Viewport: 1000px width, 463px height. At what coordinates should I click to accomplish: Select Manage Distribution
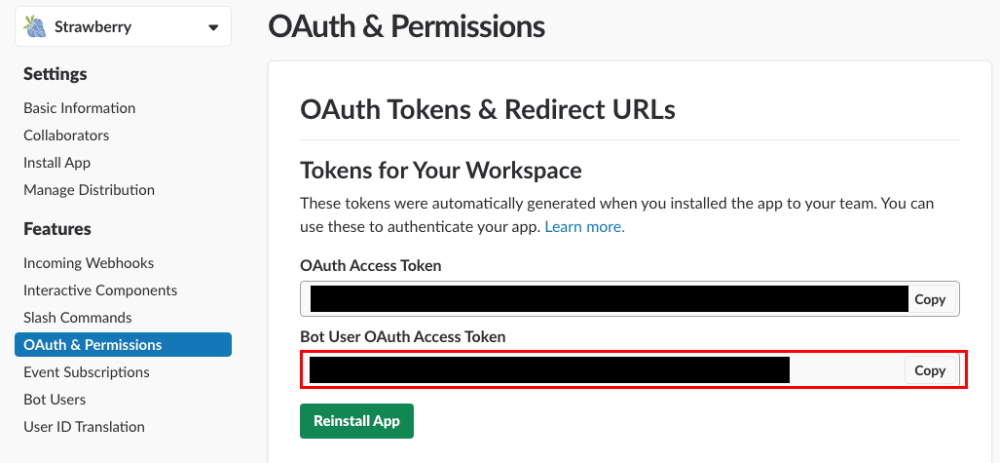tap(89, 189)
